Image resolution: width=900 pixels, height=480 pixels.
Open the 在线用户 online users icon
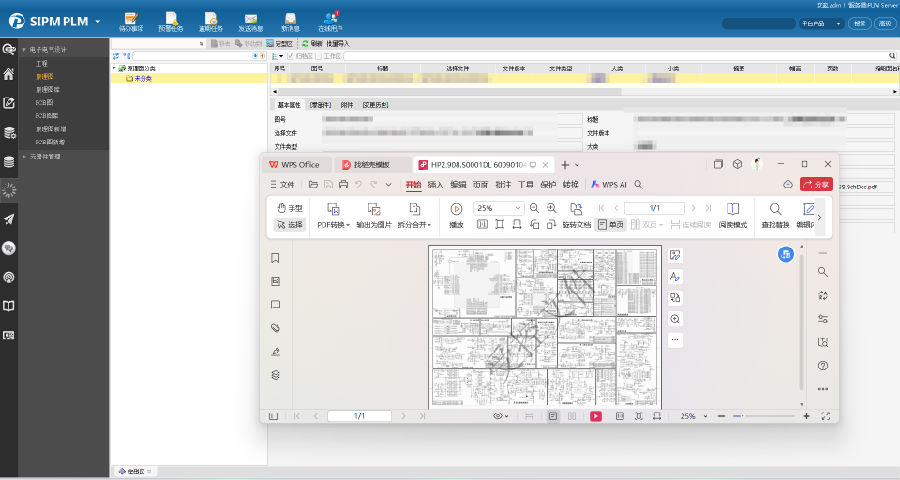point(329,21)
